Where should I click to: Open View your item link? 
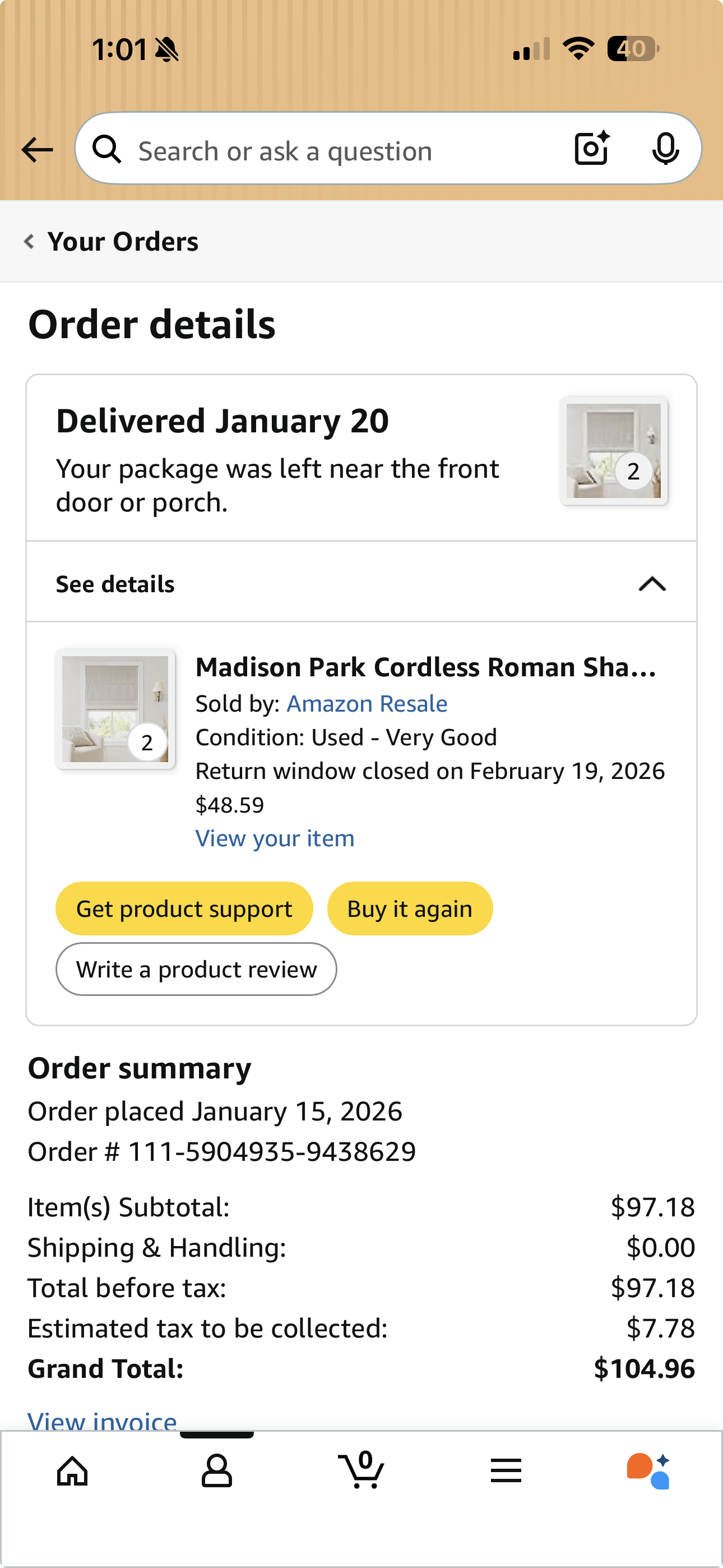click(x=275, y=839)
